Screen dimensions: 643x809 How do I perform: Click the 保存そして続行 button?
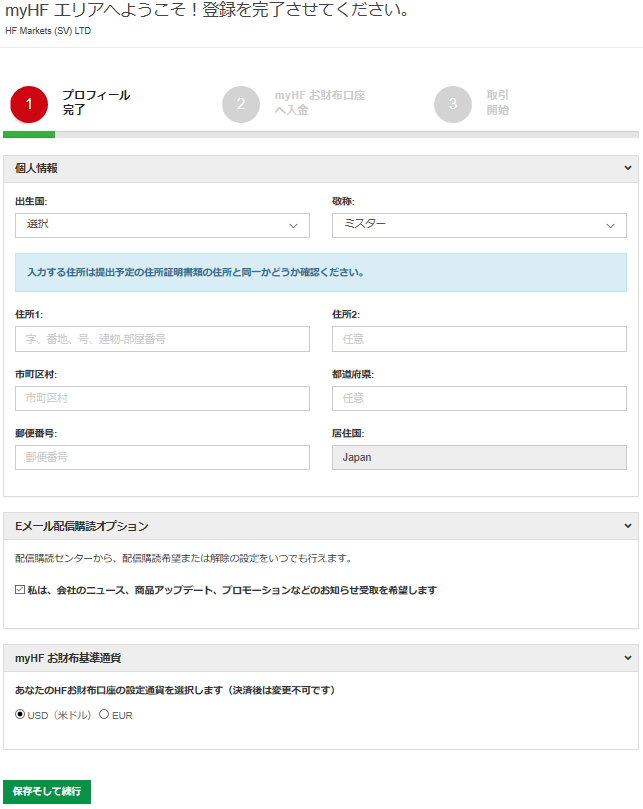point(47,792)
